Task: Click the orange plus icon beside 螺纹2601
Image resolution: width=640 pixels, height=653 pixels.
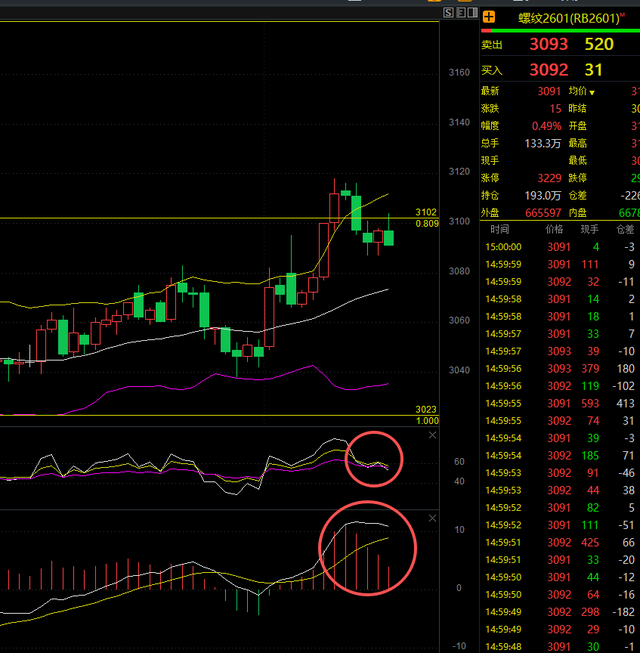Action: pos(489,18)
